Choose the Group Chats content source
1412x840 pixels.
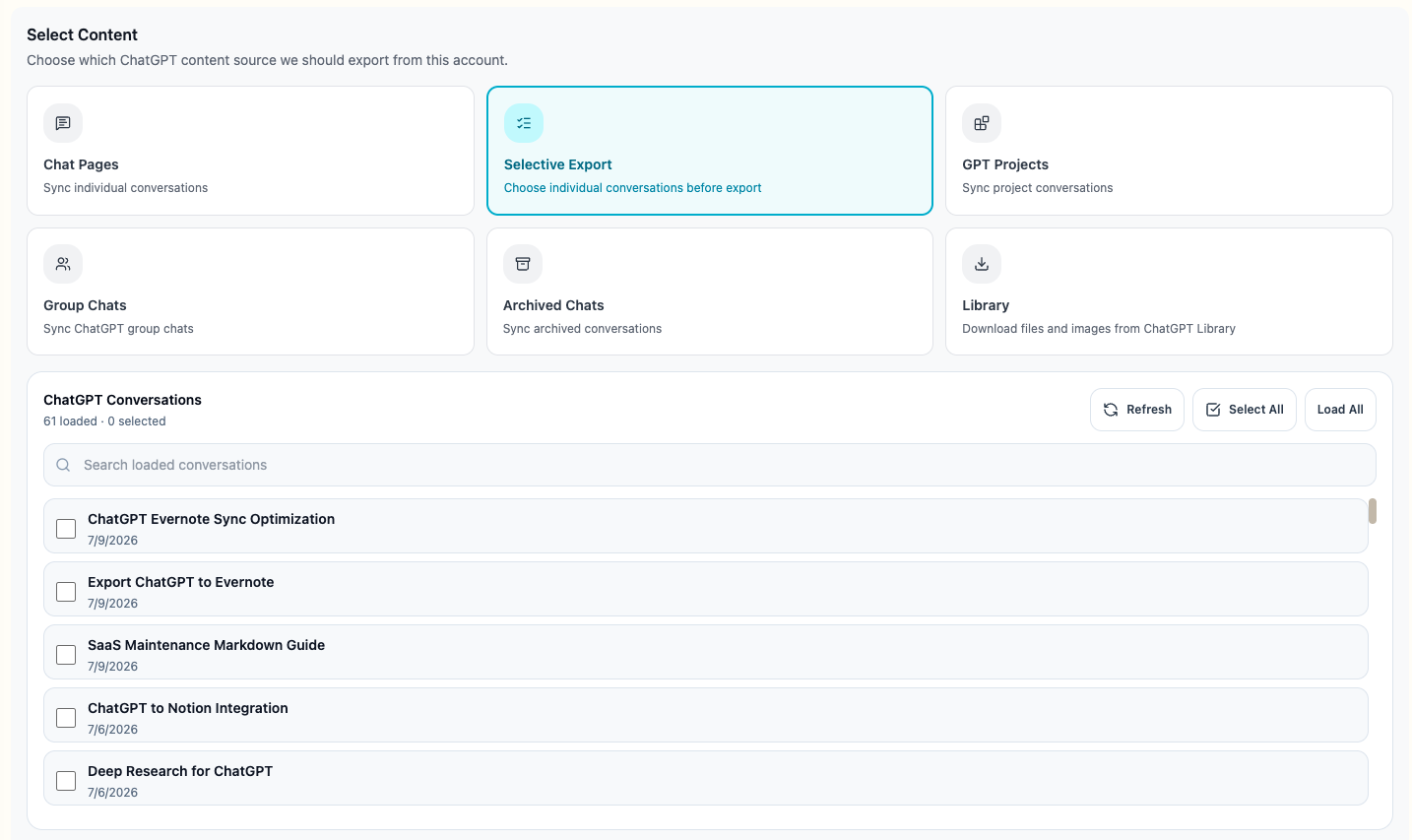coord(250,291)
